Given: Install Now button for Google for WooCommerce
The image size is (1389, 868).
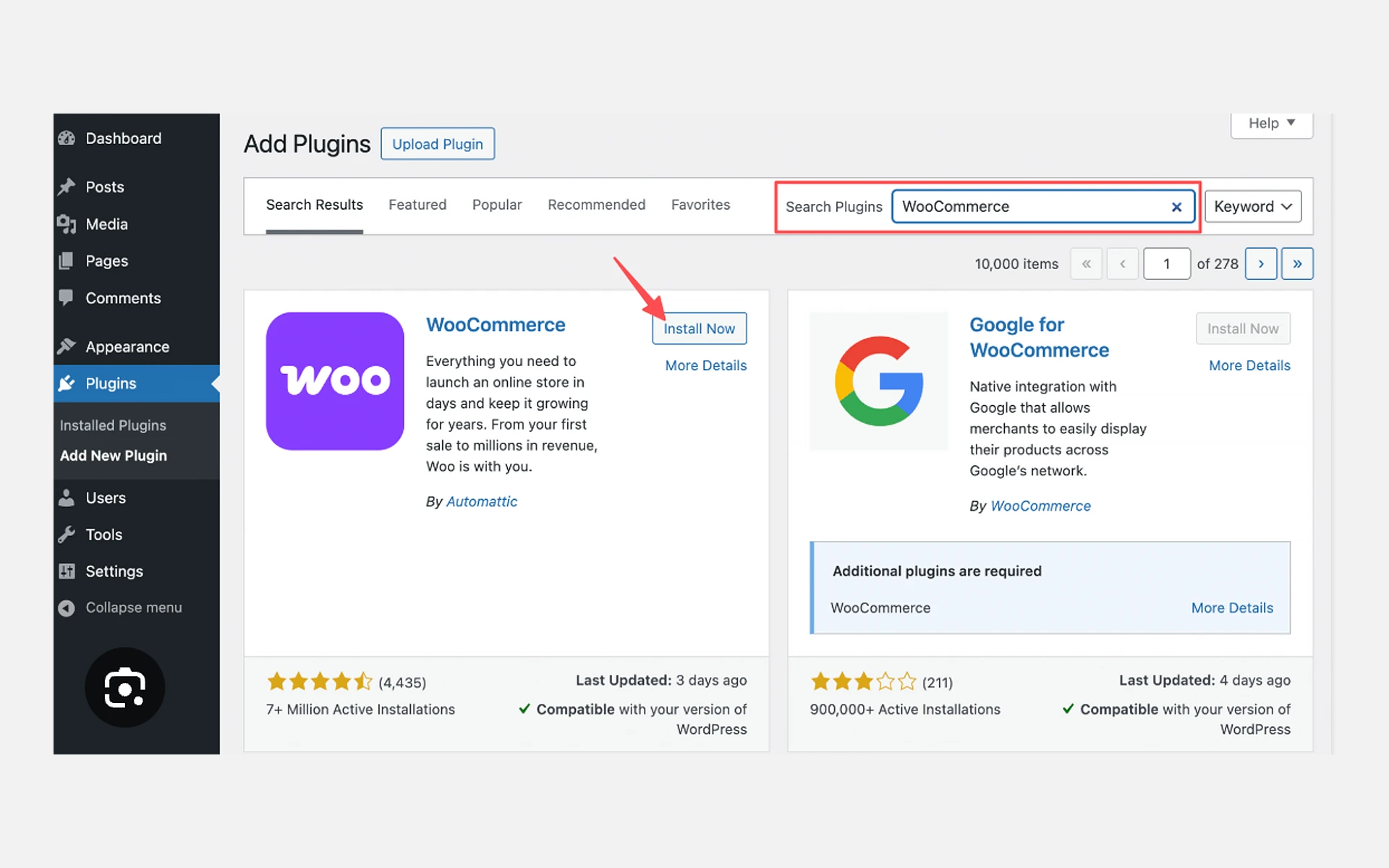Looking at the screenshot, I should tap(1243, 329).
